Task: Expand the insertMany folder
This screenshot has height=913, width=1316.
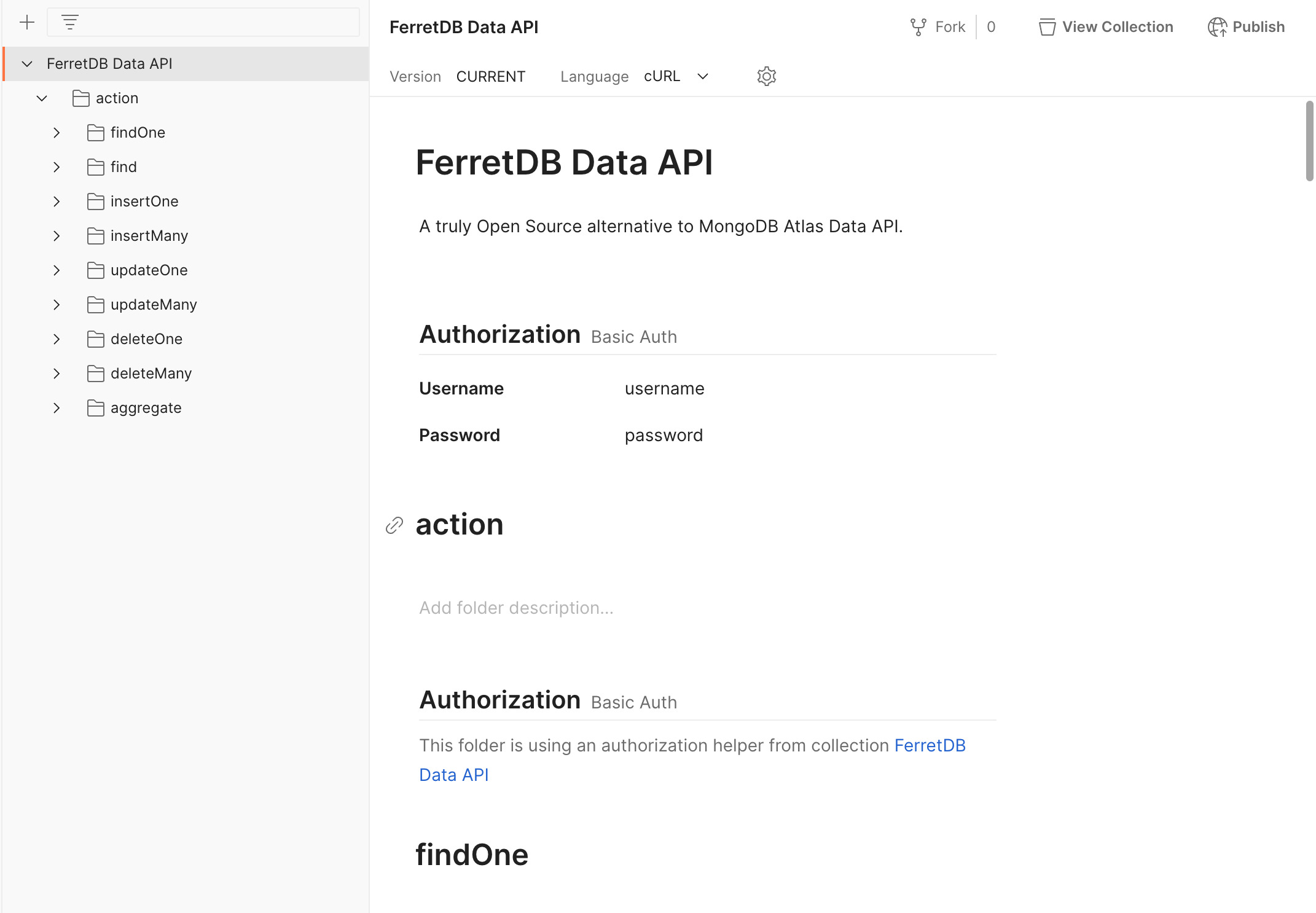Action: [x=57, y=235]
